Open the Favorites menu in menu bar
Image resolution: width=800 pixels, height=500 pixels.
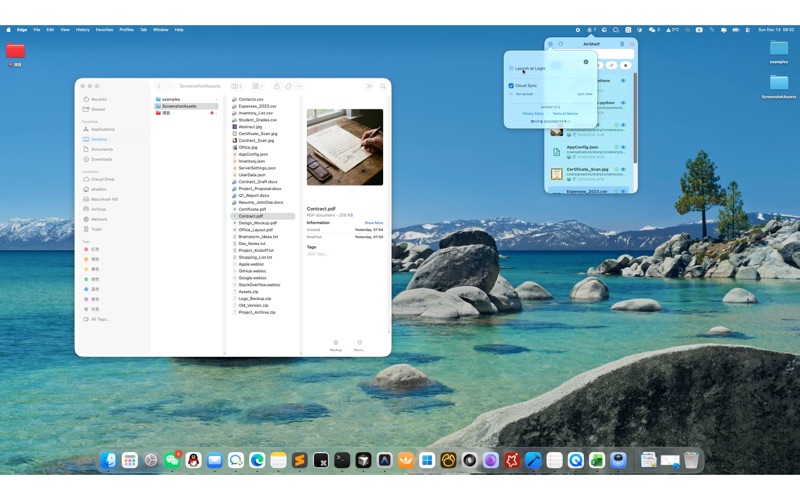click(x=104, y=30)
